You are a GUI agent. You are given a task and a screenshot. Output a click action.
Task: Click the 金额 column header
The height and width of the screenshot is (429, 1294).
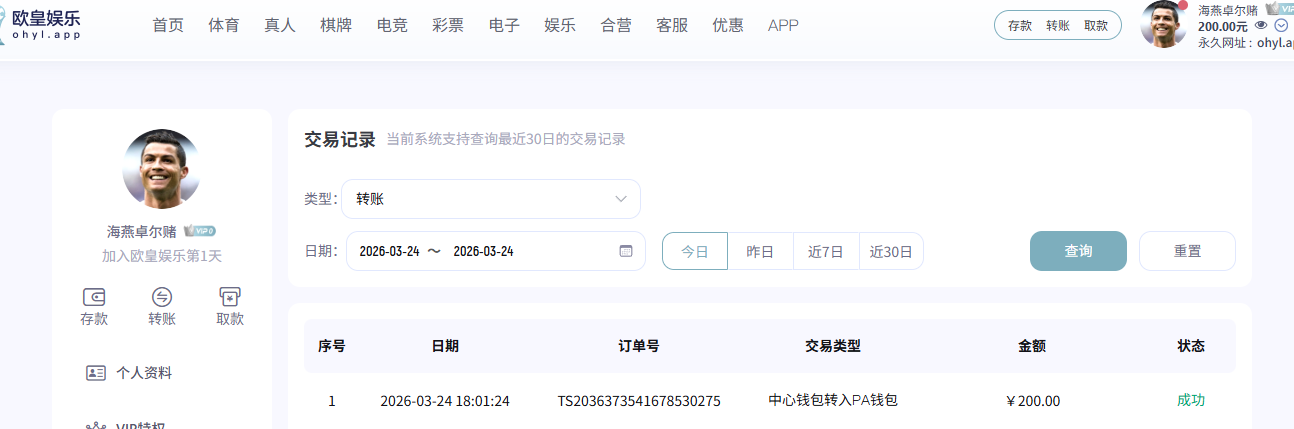(x=1032, y=346)
